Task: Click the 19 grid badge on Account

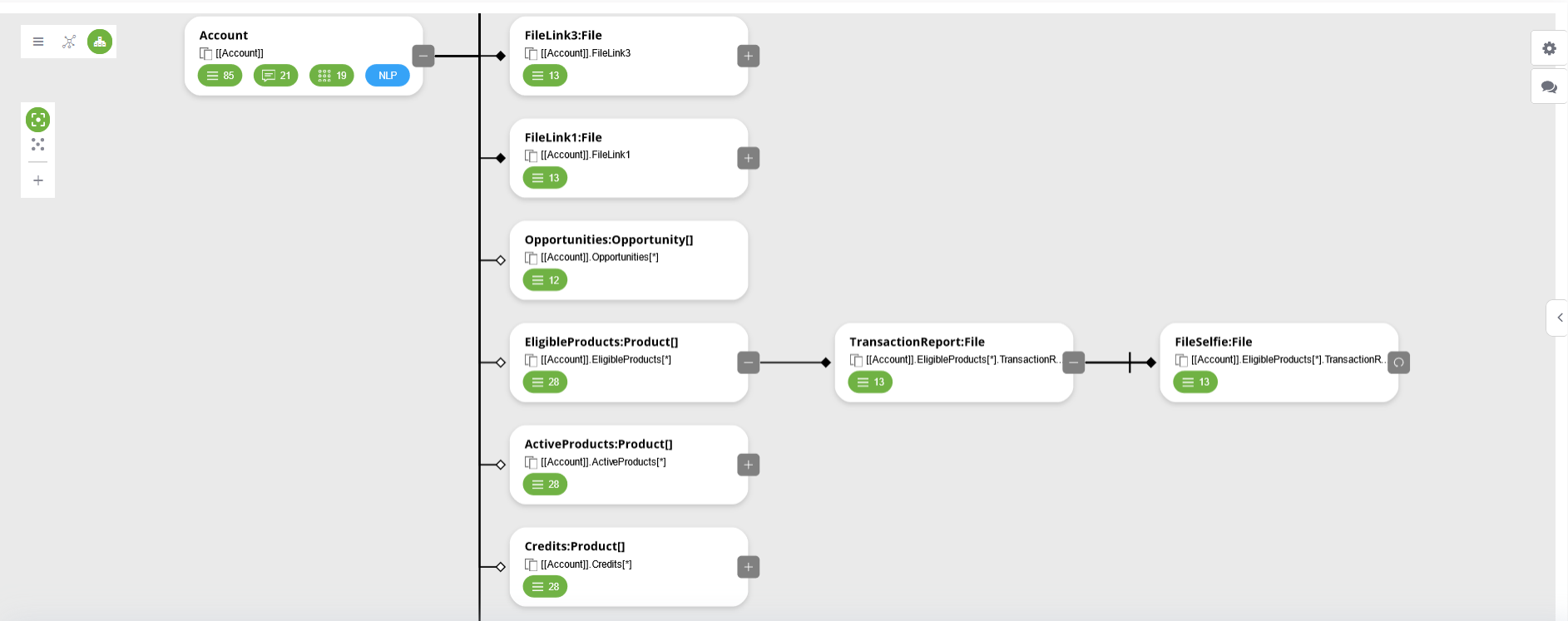Action: (332, 76)
